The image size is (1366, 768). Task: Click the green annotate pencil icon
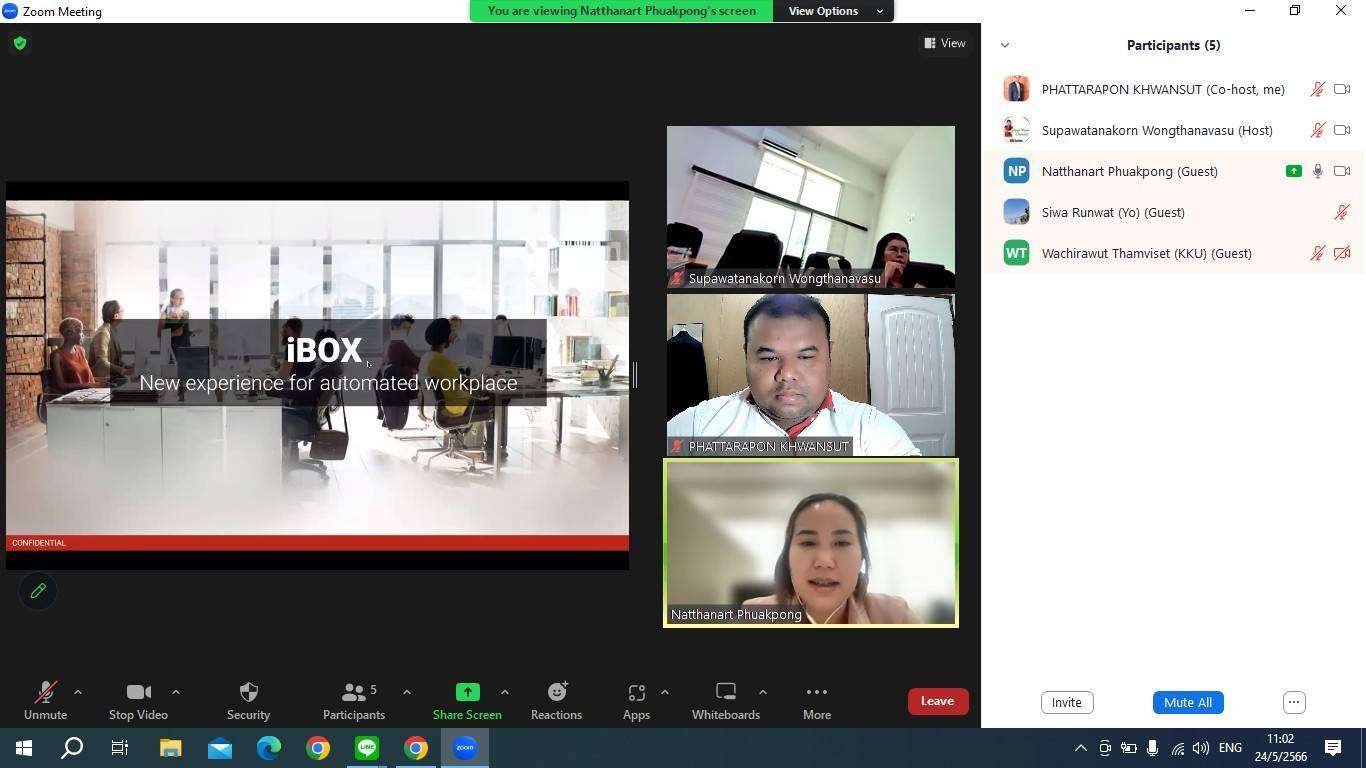click(x=38, y=591)
